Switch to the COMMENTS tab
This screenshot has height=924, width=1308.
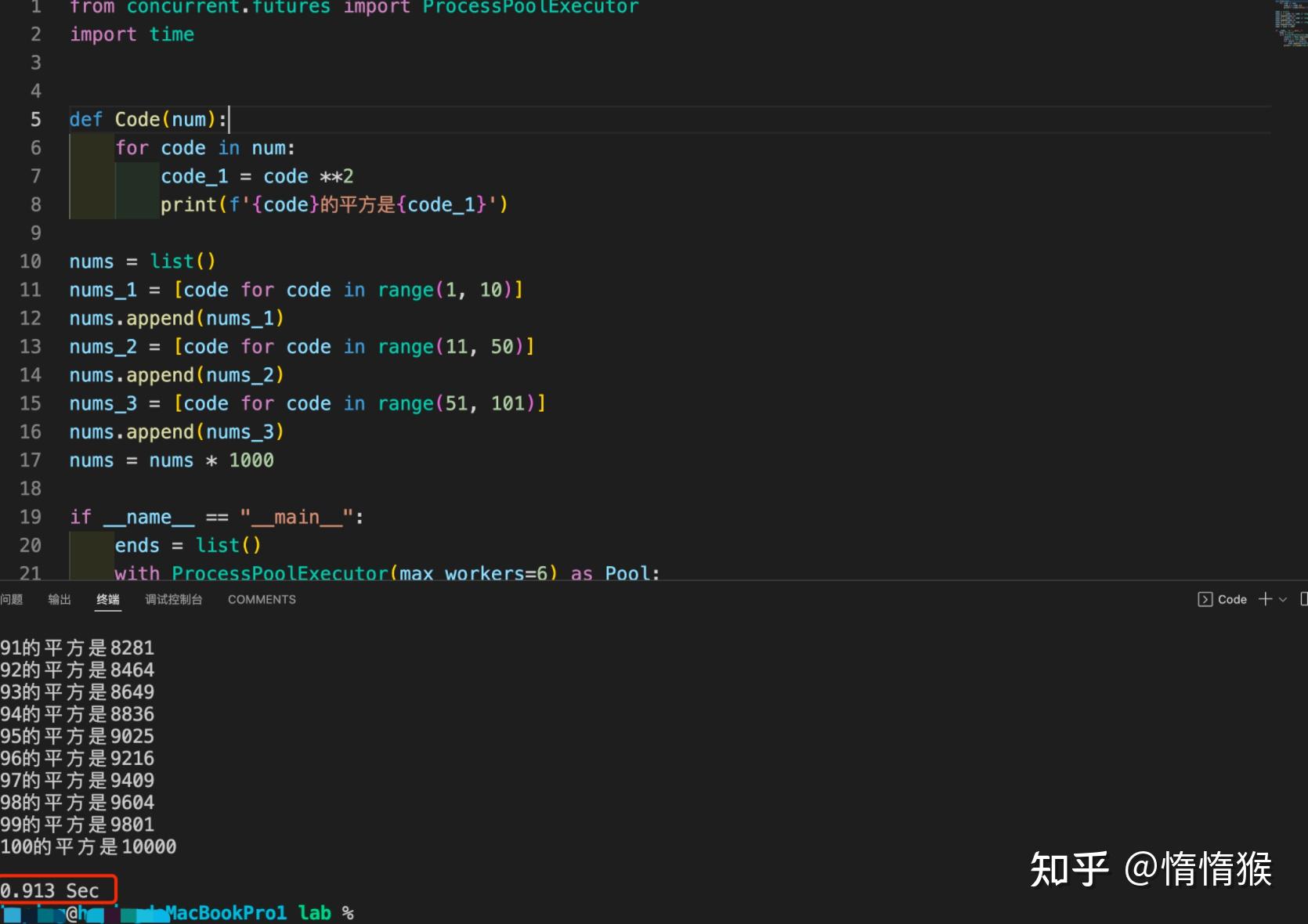[x=261, y=599]
